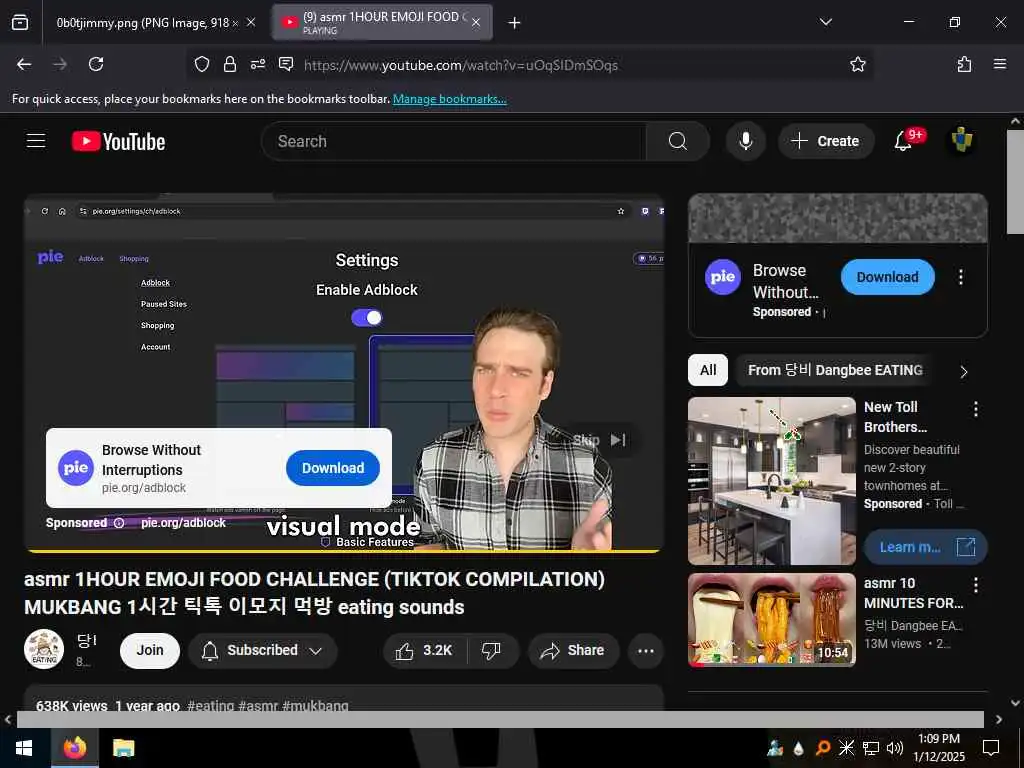
Task: Open YouTube notifications bell
Action: click(x=903, y=140)
